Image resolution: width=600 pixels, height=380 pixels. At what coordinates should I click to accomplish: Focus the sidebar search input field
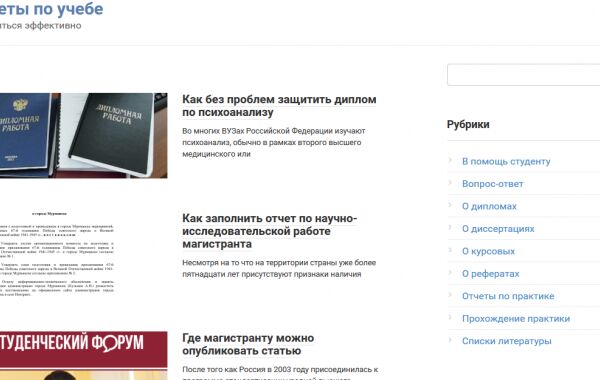click(x=523, y=75)
